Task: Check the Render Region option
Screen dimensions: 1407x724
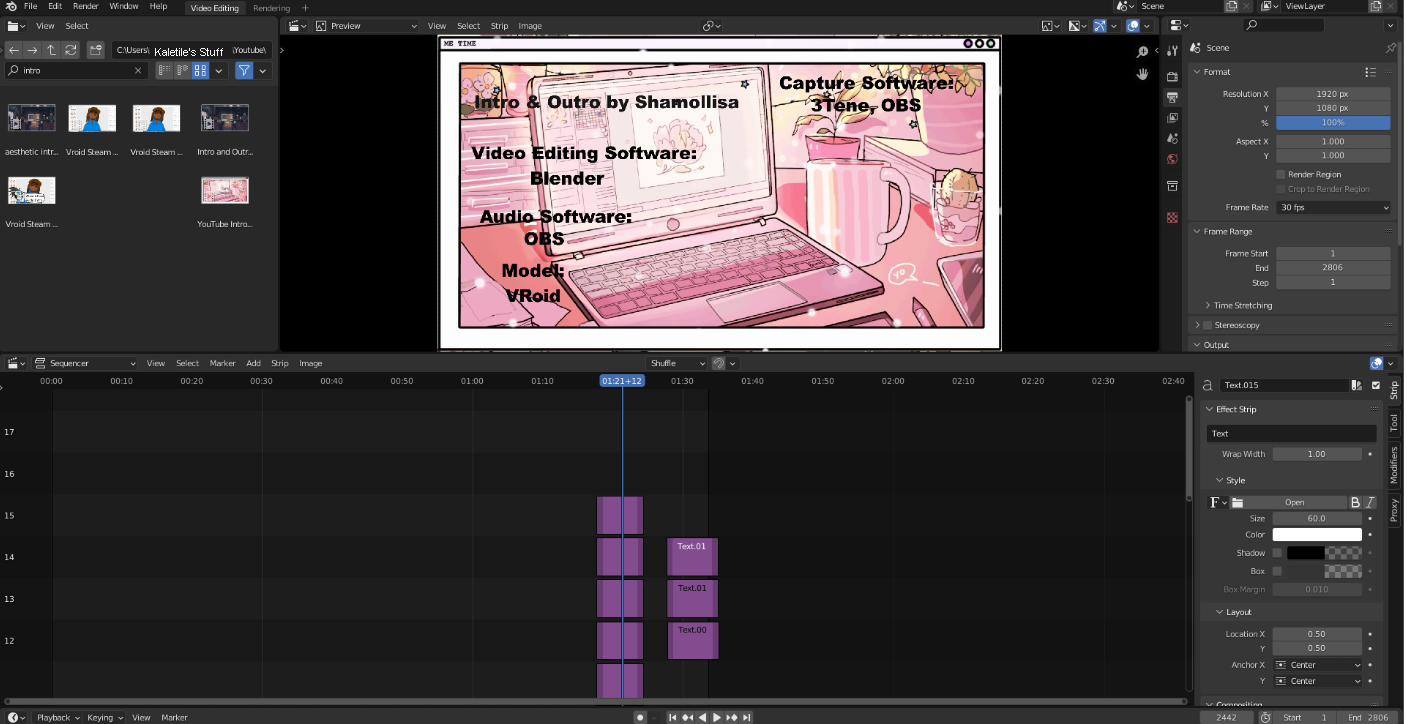Action: [x=1281, y=174]
